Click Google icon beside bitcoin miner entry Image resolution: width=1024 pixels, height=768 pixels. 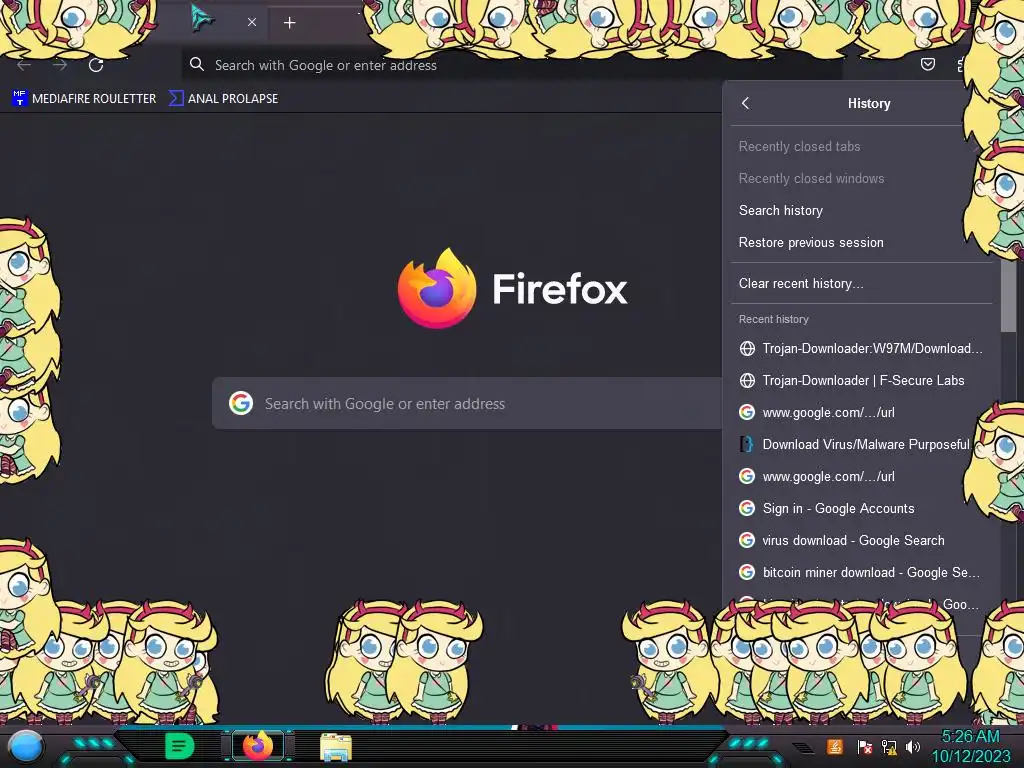coord(747,572)
